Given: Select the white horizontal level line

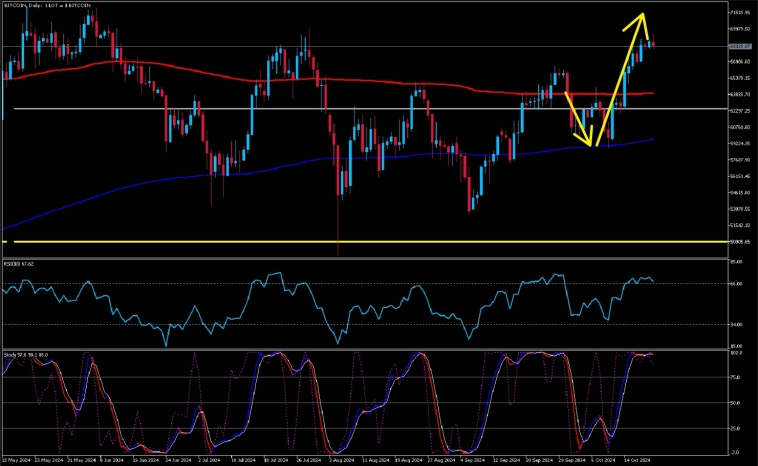Looking at the screenshot, I should point(300,108).
